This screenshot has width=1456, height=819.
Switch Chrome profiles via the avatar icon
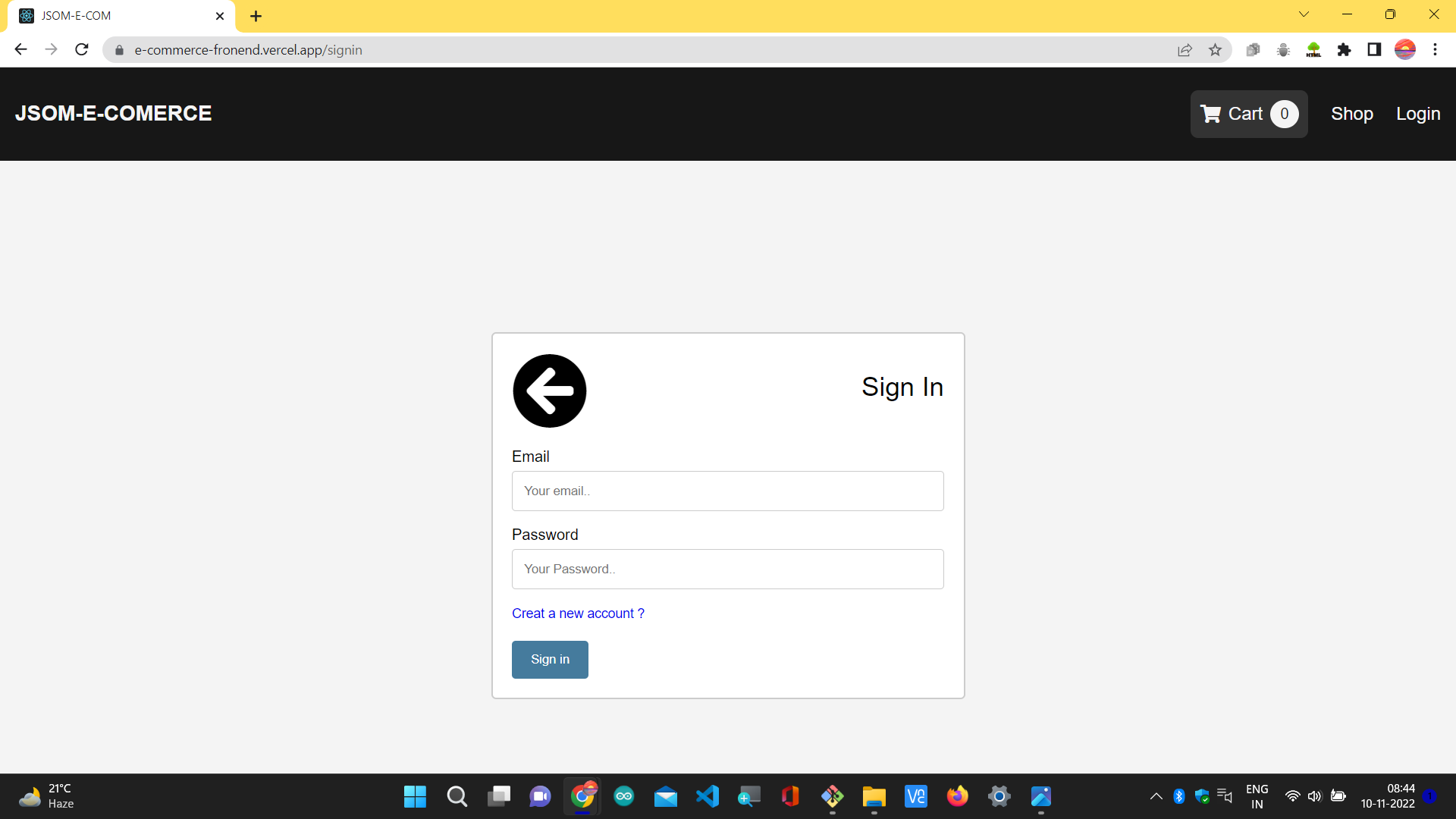(x=1405, y=49)
